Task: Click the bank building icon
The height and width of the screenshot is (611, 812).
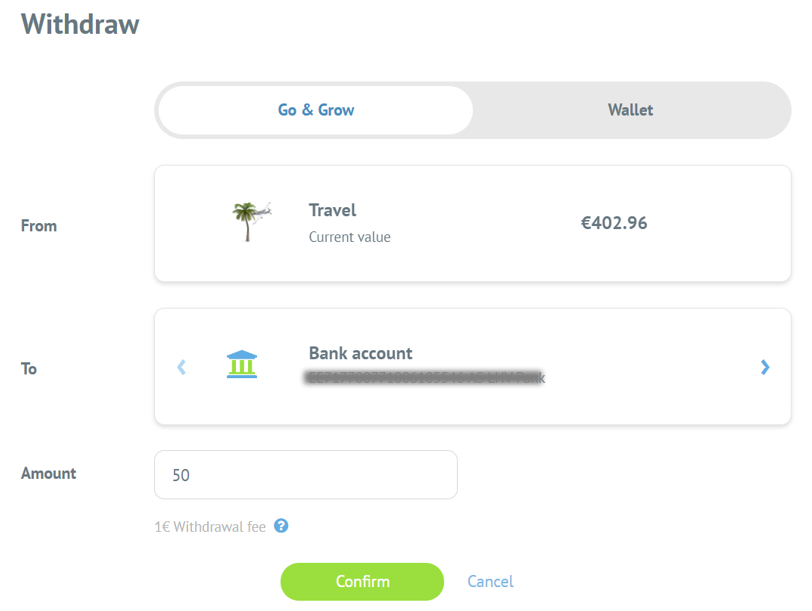Action: click(241, 366)
